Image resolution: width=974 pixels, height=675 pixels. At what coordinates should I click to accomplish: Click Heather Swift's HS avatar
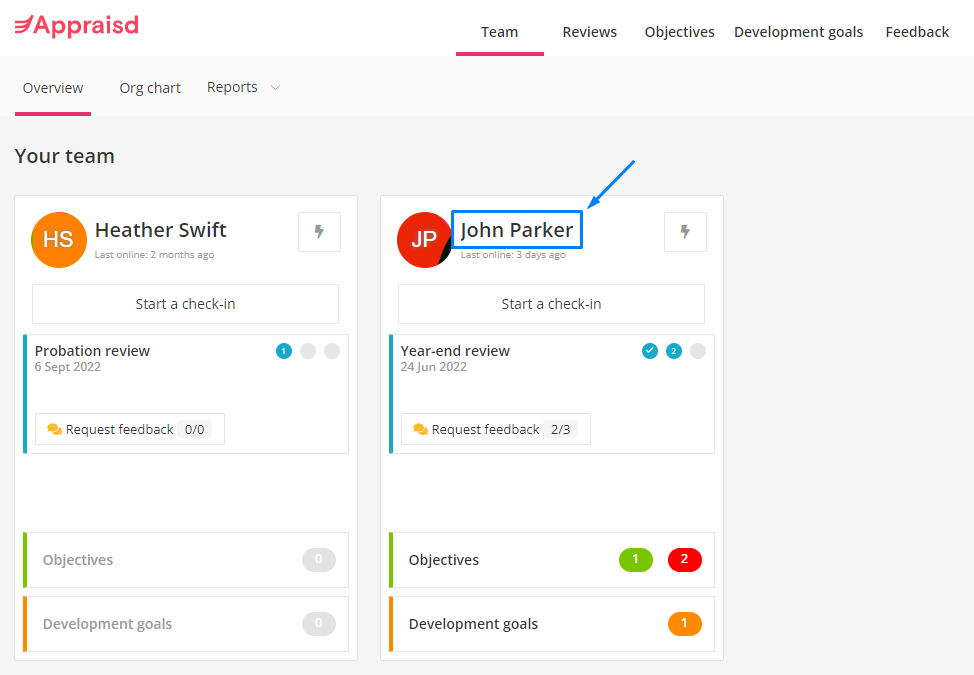pos(59,240)
